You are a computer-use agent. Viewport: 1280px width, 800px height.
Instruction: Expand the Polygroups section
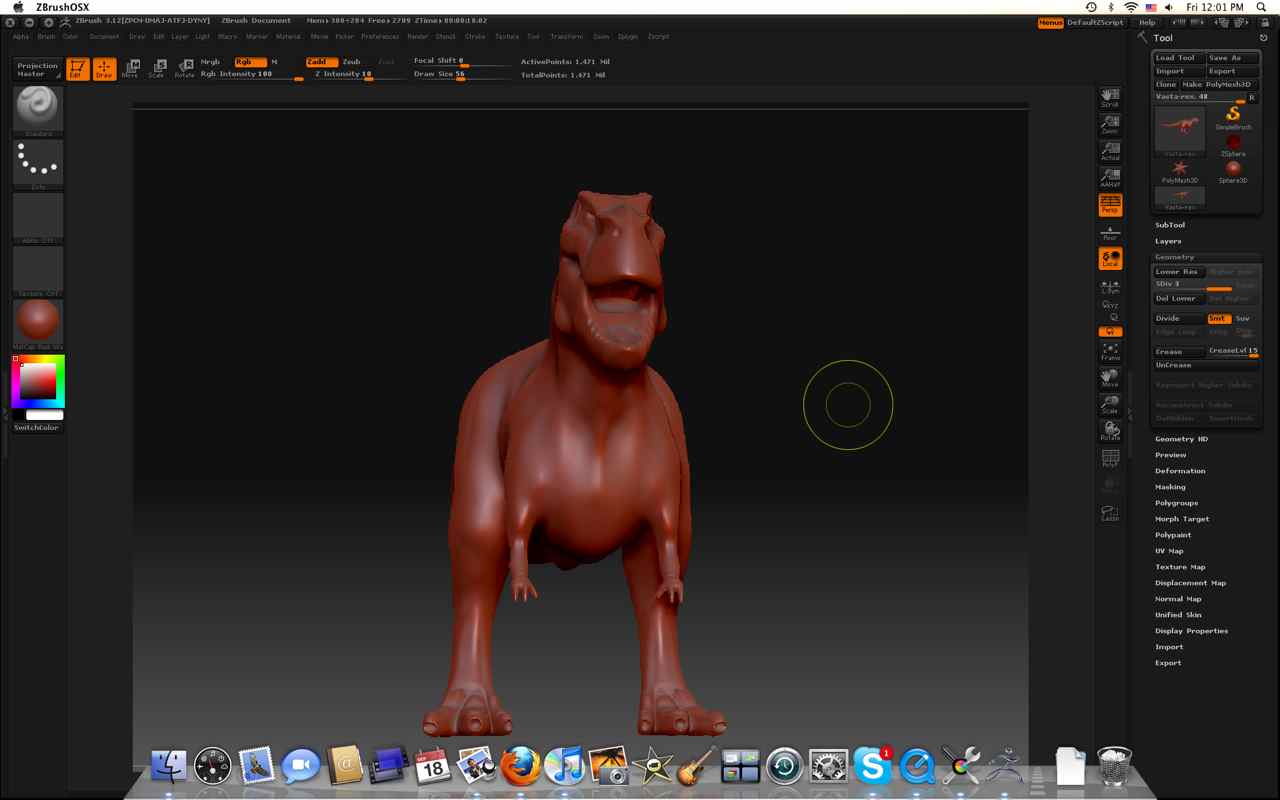1176,503
